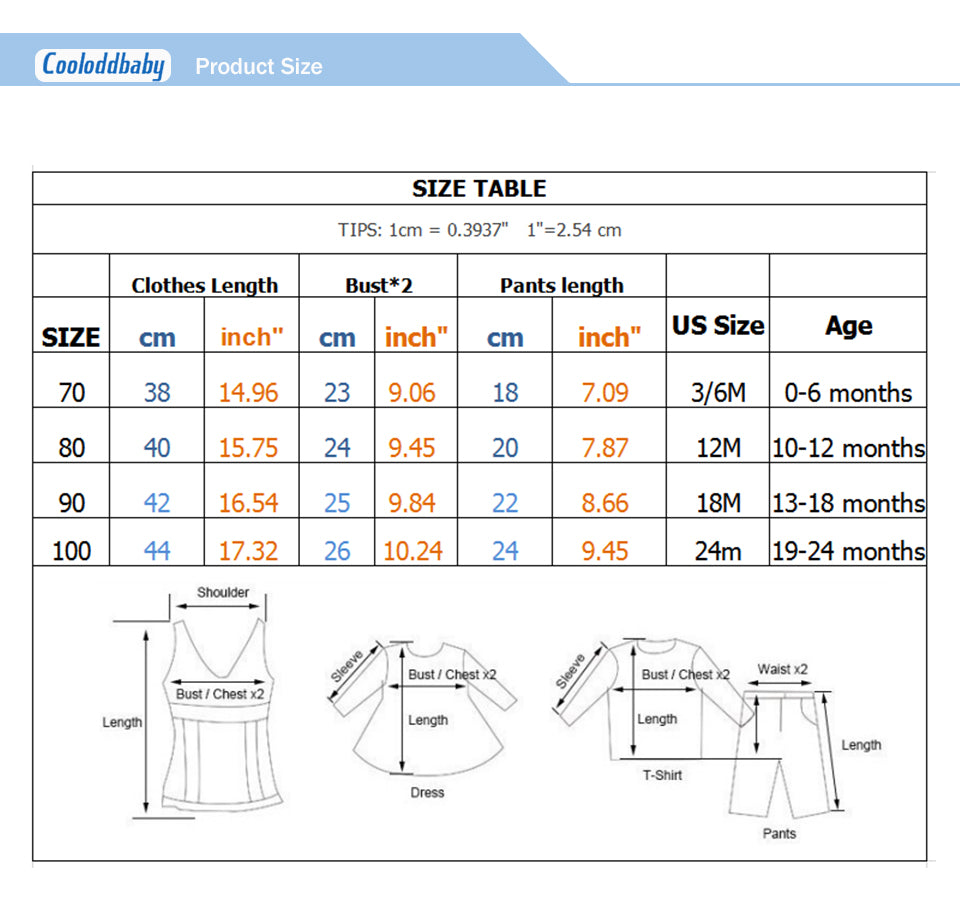960x901 pixels.
Task: Select the 3/6M US size cell
Action: [x=717, y=393]
